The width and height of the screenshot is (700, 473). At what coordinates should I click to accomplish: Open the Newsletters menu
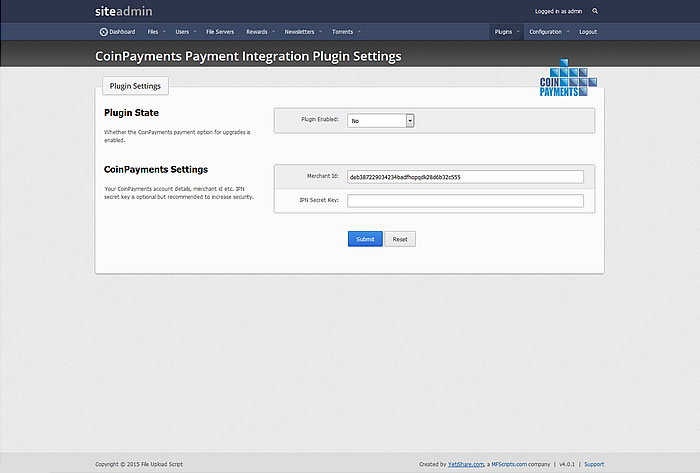click(x=299, y=32)
